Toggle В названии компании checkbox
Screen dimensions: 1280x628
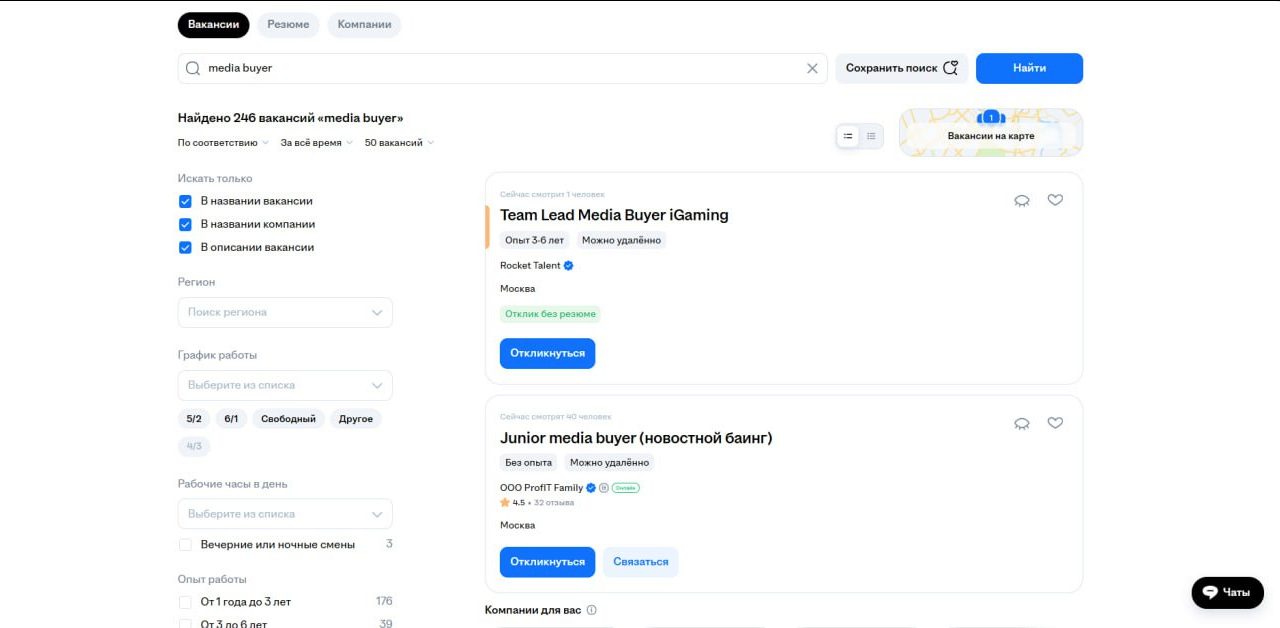coord(185,224)
